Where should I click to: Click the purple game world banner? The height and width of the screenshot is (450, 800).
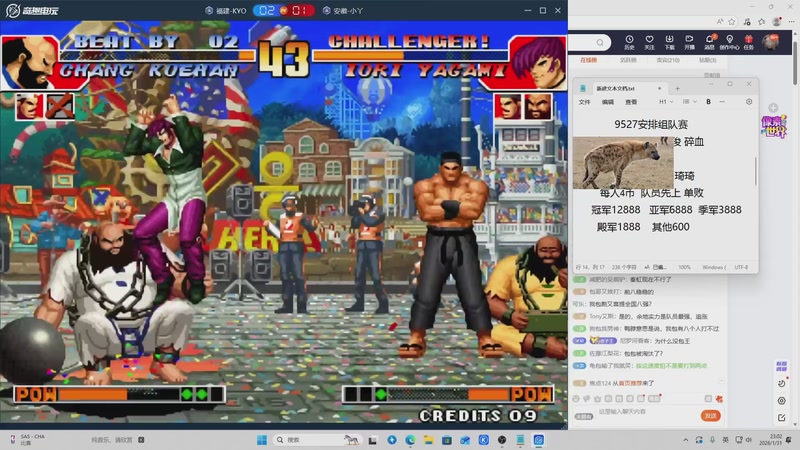click(774, 127)
